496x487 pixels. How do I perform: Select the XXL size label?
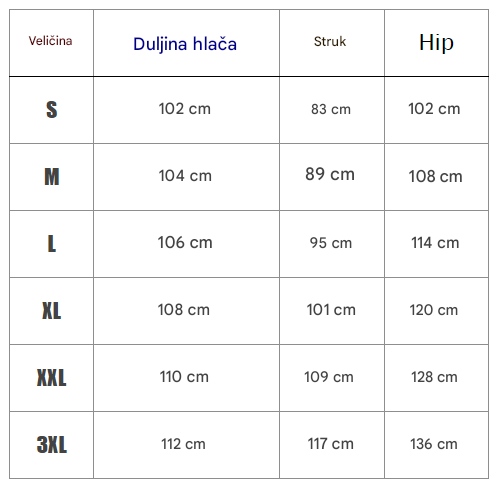coord(52,378)
